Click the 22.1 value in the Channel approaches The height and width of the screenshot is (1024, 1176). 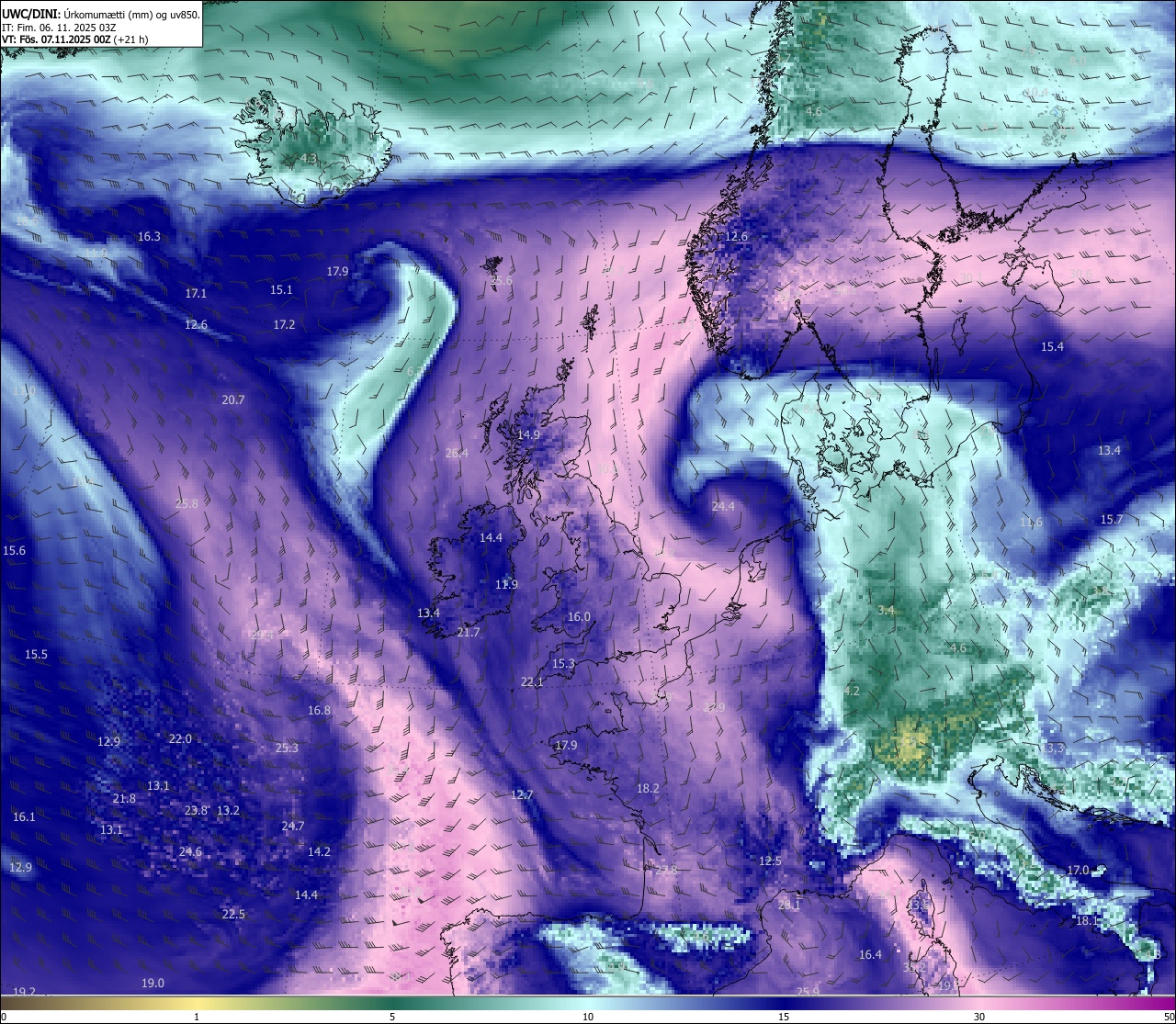[x=532, y=681]
